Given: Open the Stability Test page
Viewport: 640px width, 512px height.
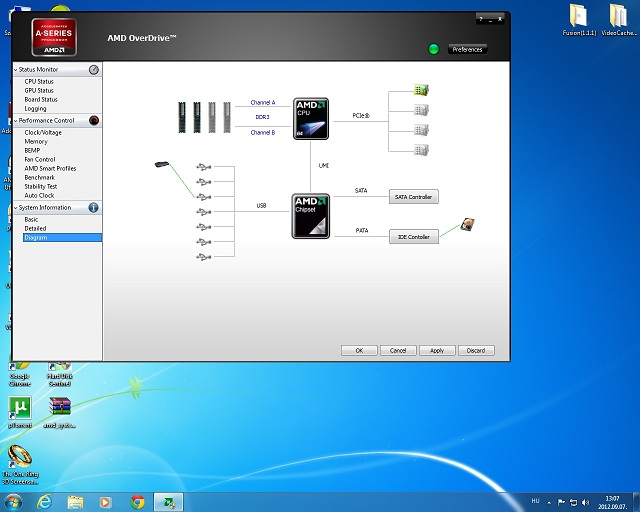Looking at the screenshot, I should pyautogui.click(x=40, y=187).
